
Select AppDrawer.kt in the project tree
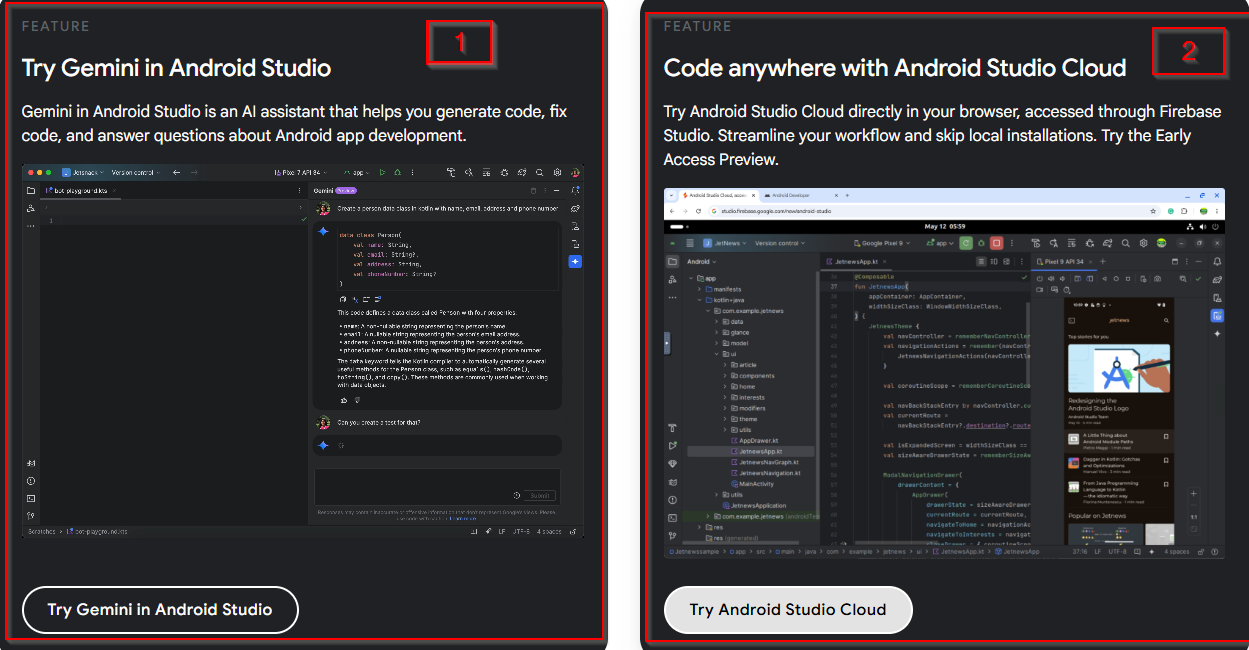click(x=754, y=441)
